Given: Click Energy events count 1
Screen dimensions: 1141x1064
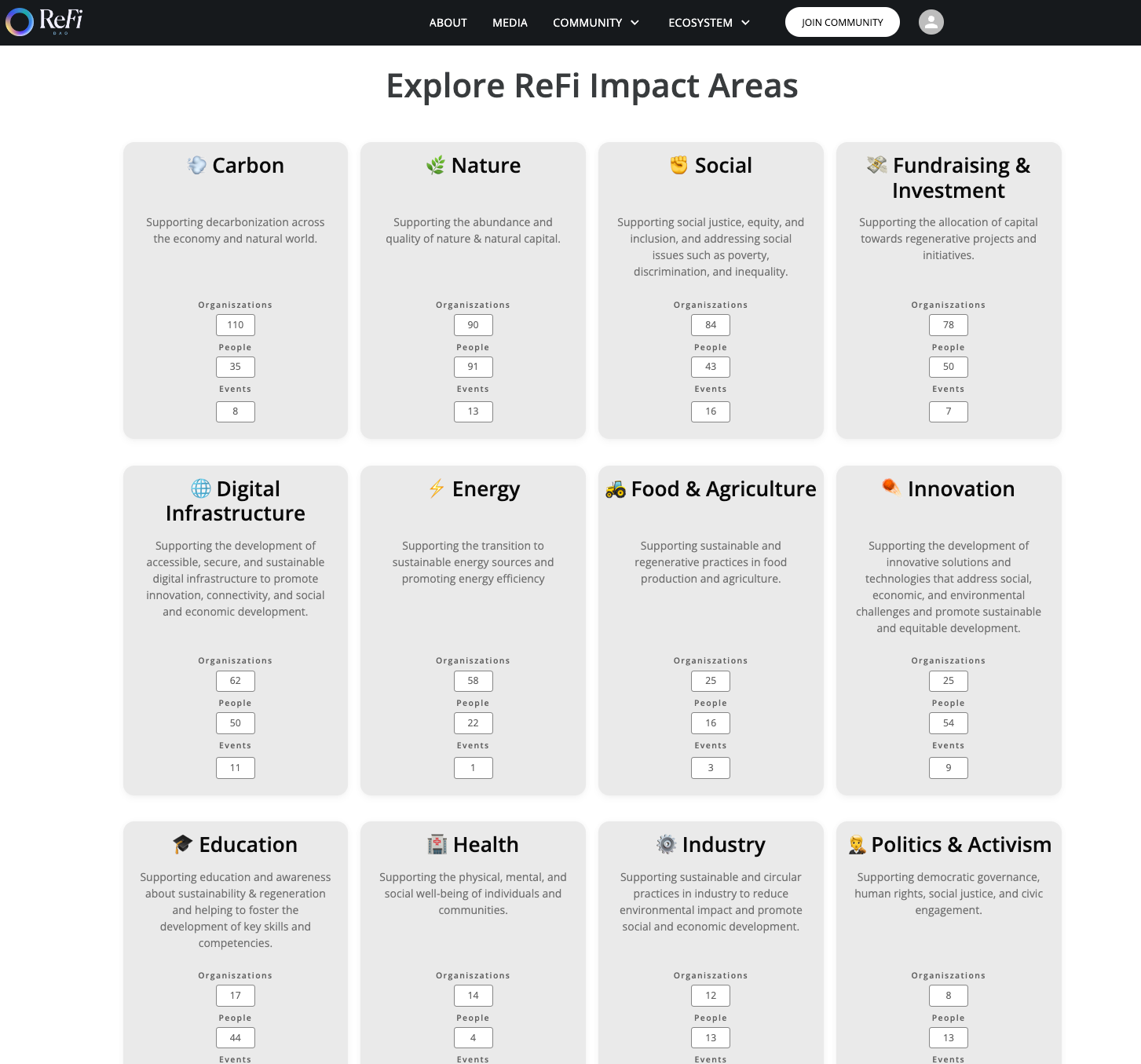Looking at the screenshot, I should click(x=474, y=768).
